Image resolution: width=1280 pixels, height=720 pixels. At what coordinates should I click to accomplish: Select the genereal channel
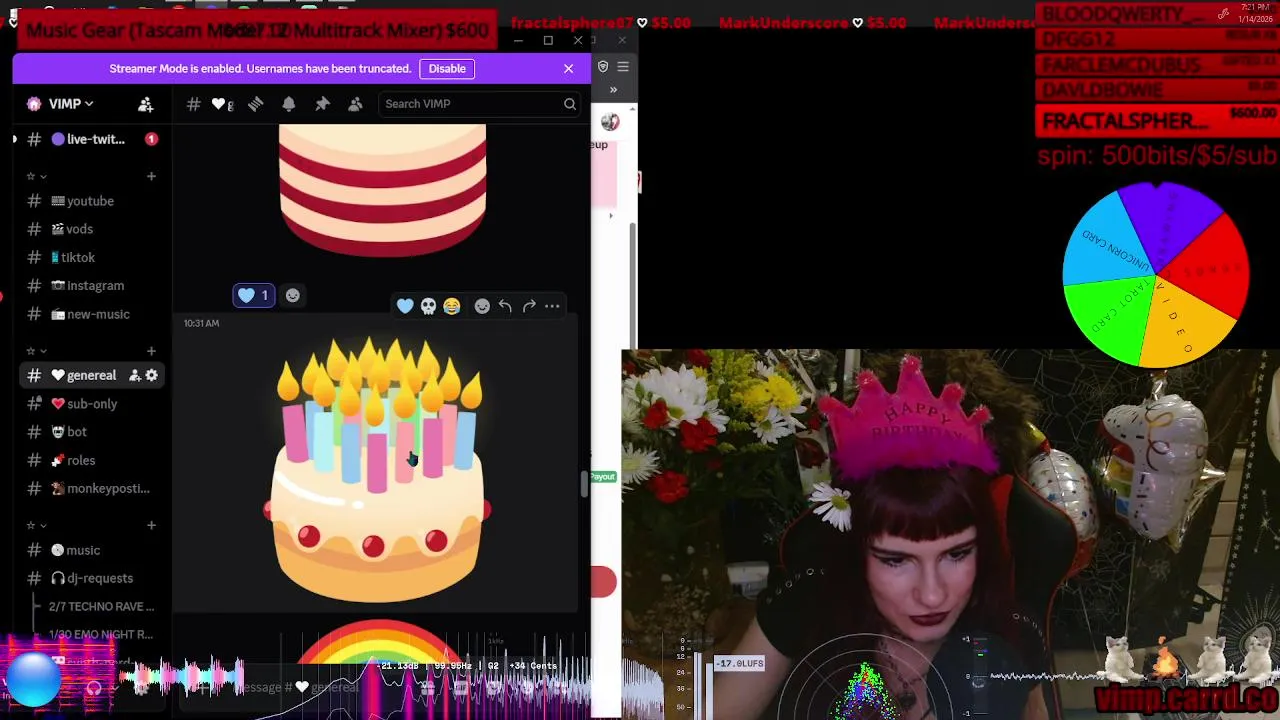90,375
